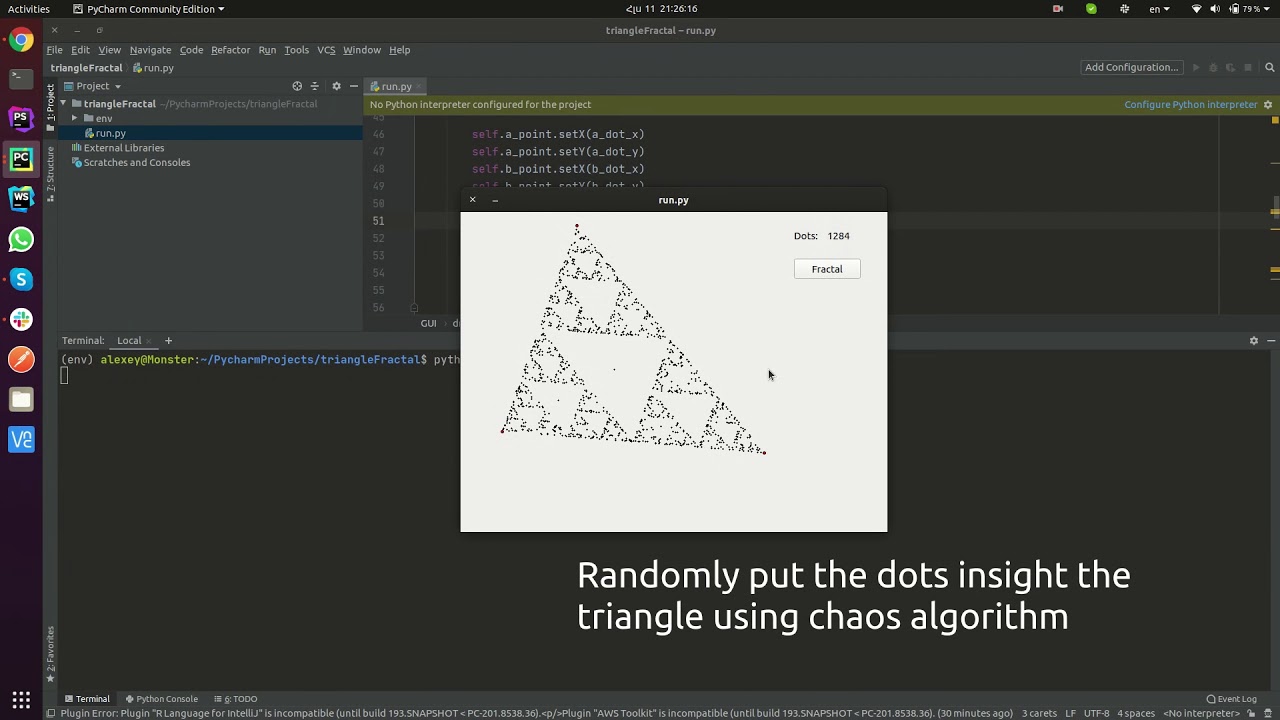Open the Event Log
Screen dimensions: 1280x720
pos(1231,699)
